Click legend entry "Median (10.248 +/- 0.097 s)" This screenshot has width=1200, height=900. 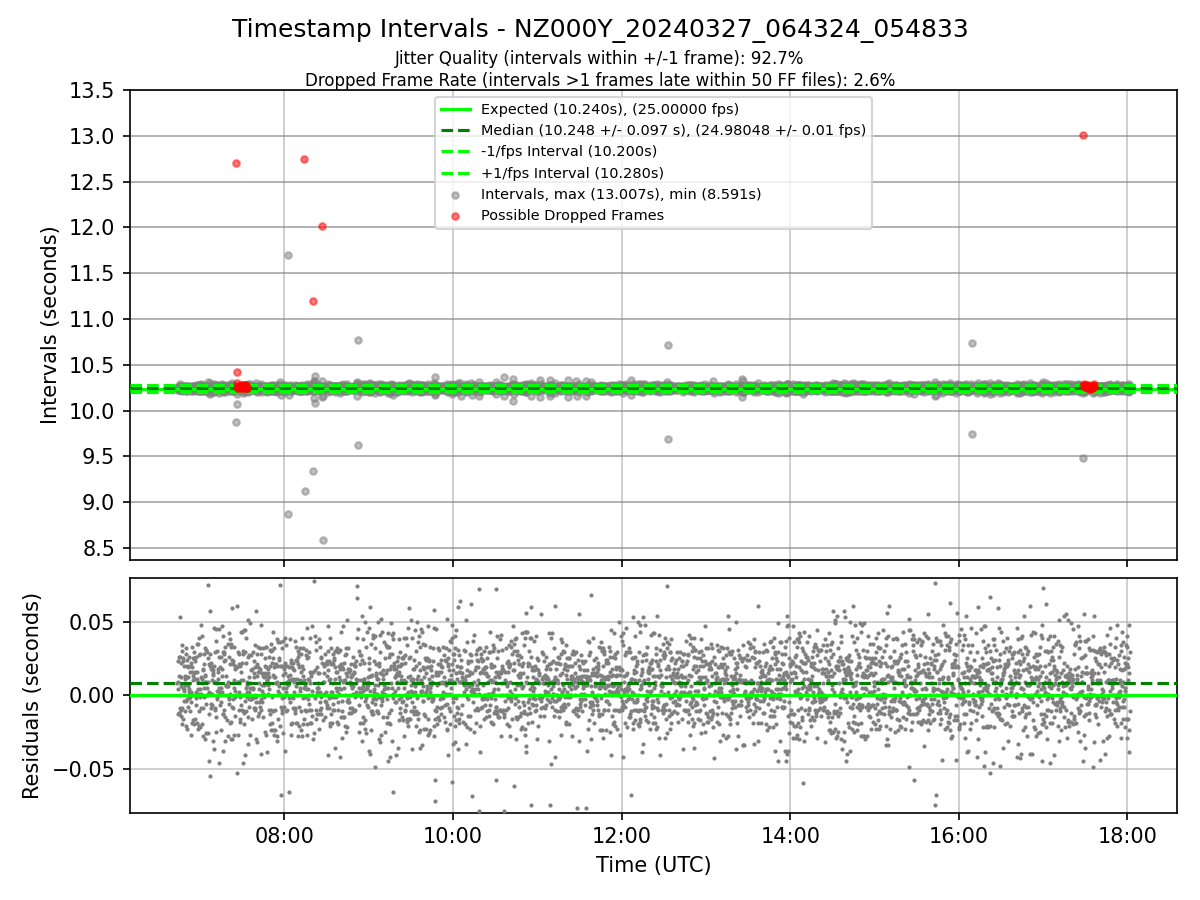pyautogui.click(x=673, y=130)
